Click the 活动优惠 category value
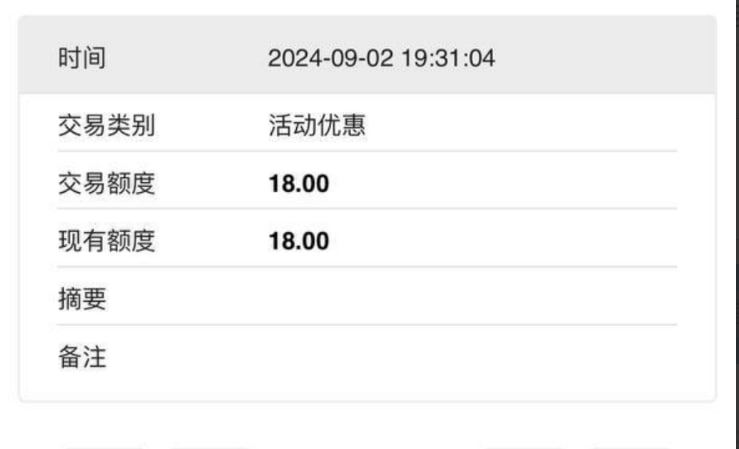 (x=317, y=125)
